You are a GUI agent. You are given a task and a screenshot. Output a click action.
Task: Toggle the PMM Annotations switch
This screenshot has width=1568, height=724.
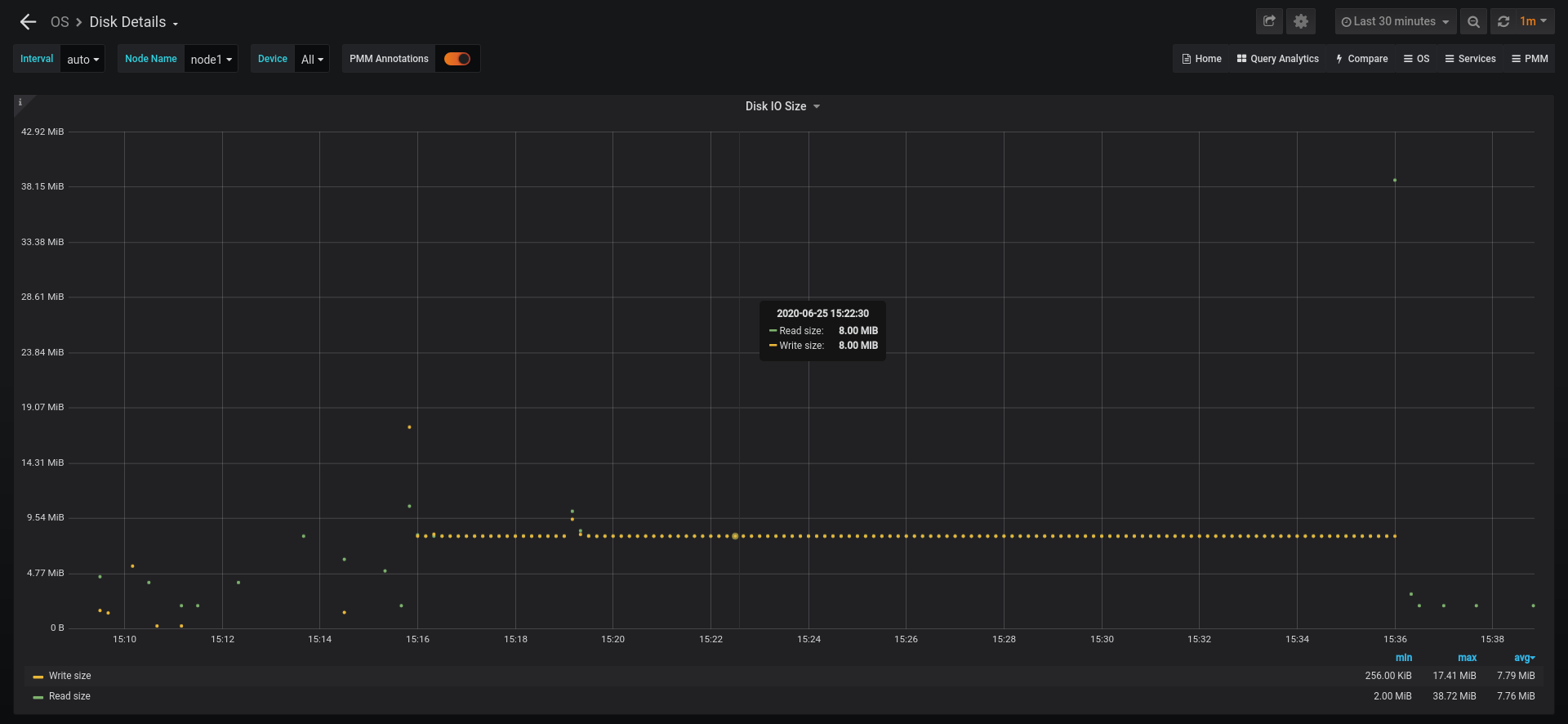tap(457, 59)
